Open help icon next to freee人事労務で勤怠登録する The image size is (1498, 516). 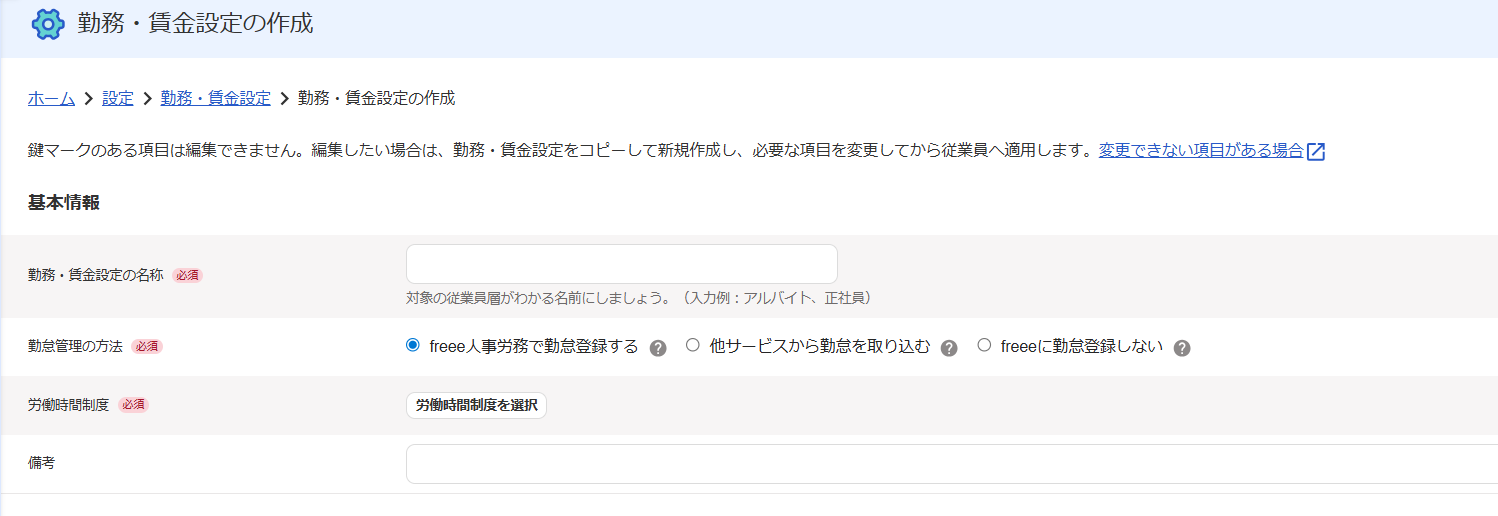658,348
